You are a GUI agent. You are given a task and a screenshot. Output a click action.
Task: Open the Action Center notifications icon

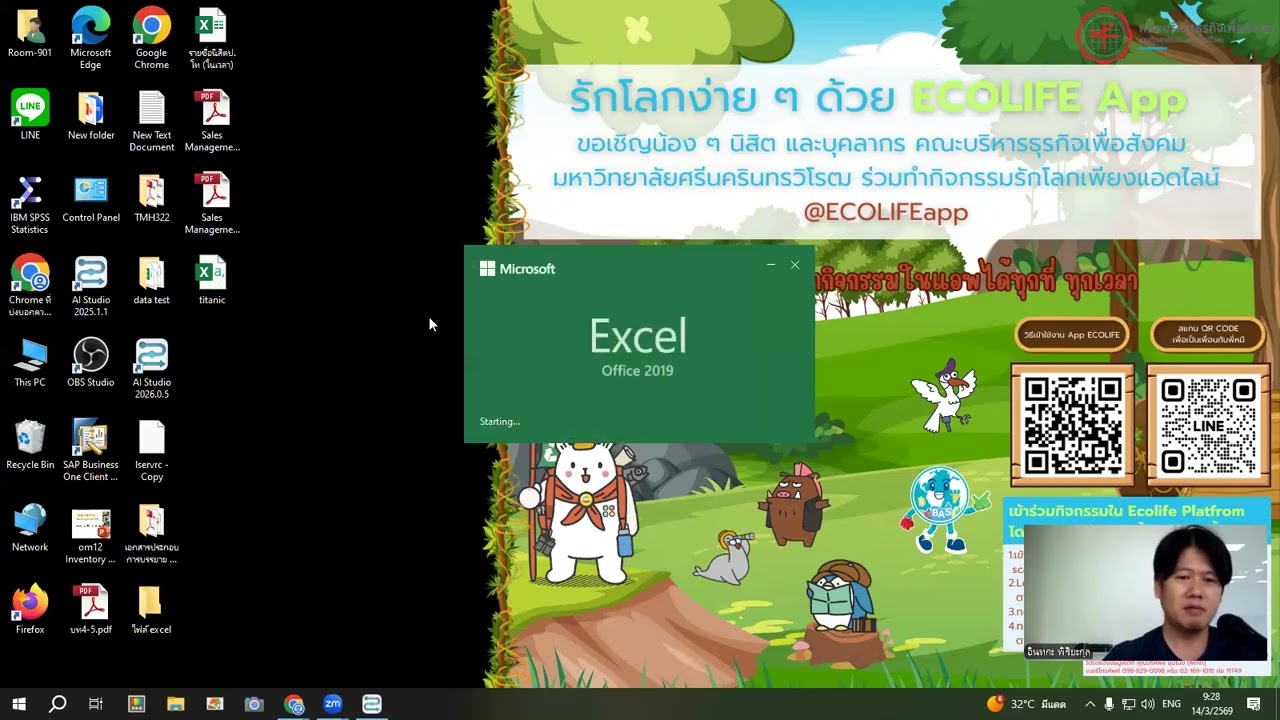(x=1254, y=704)
